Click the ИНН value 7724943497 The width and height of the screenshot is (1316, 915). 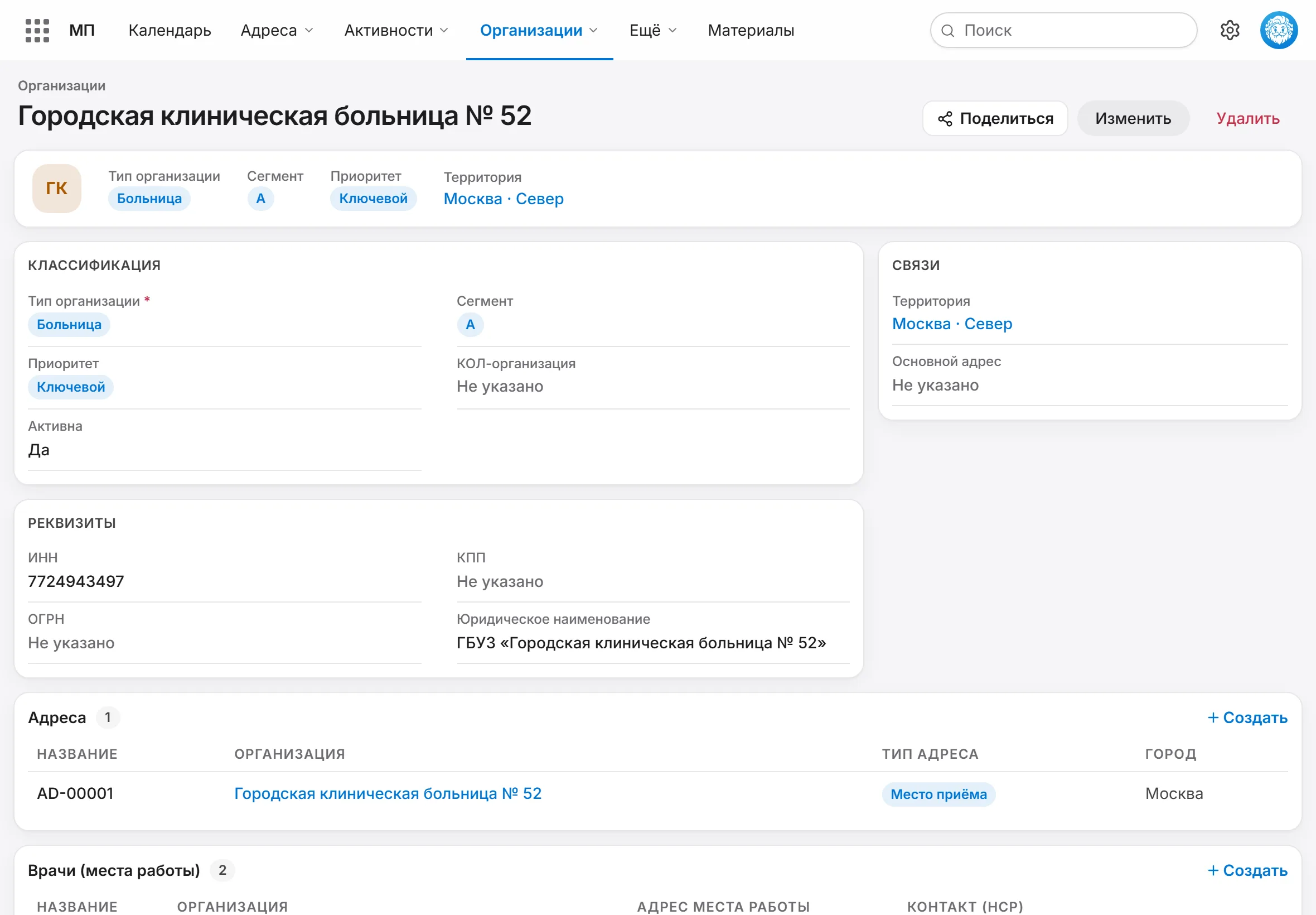pos(76,581)
